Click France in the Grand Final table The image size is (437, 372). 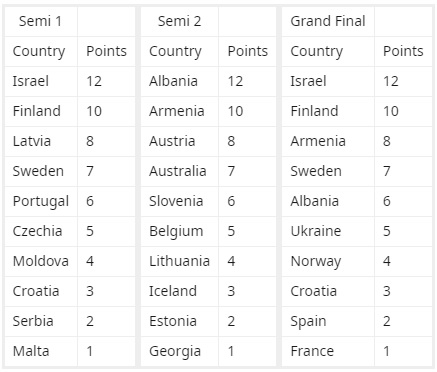[328, 351]
